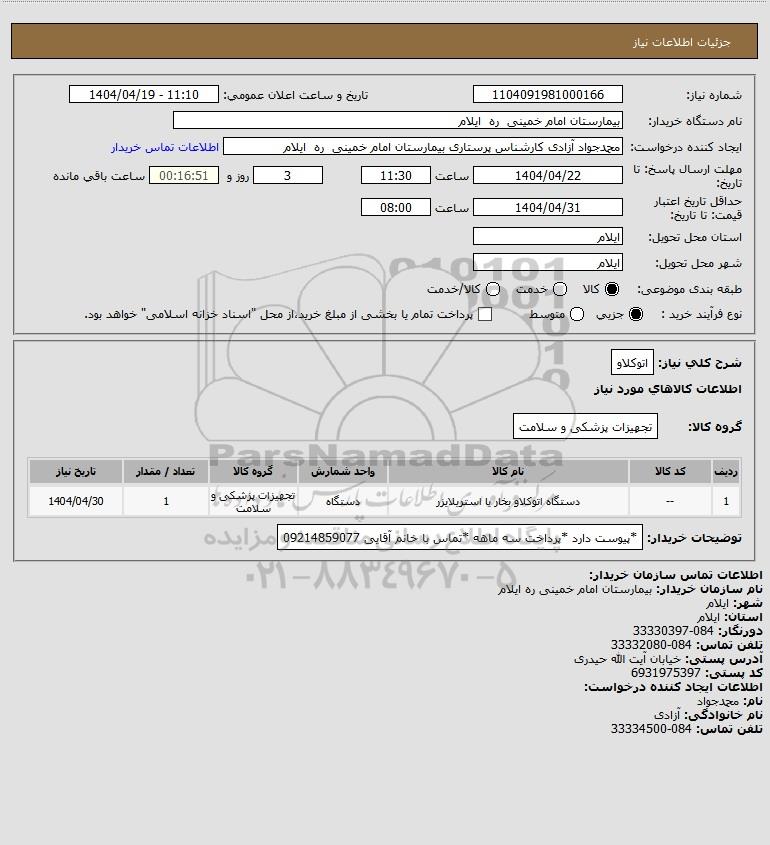The height and width of the screenshot is (845, 770).
Task: Select the کالا/خدمت radio button
Action: [x=492, y=289]
